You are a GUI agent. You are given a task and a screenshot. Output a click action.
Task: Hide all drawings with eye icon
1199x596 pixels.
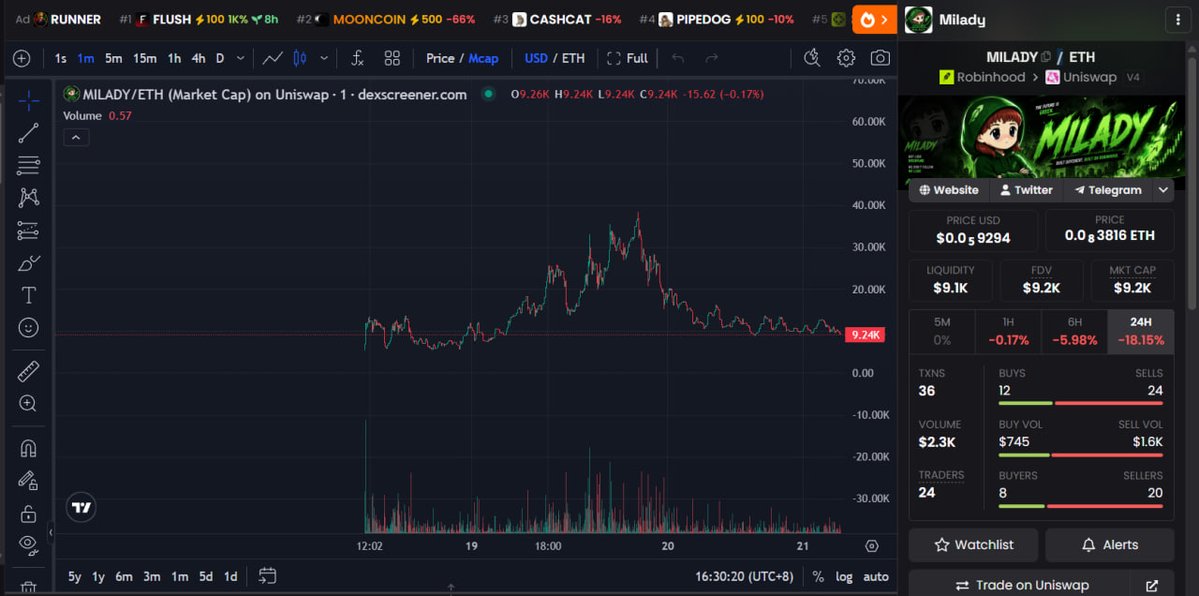click(x=28, y=544)
